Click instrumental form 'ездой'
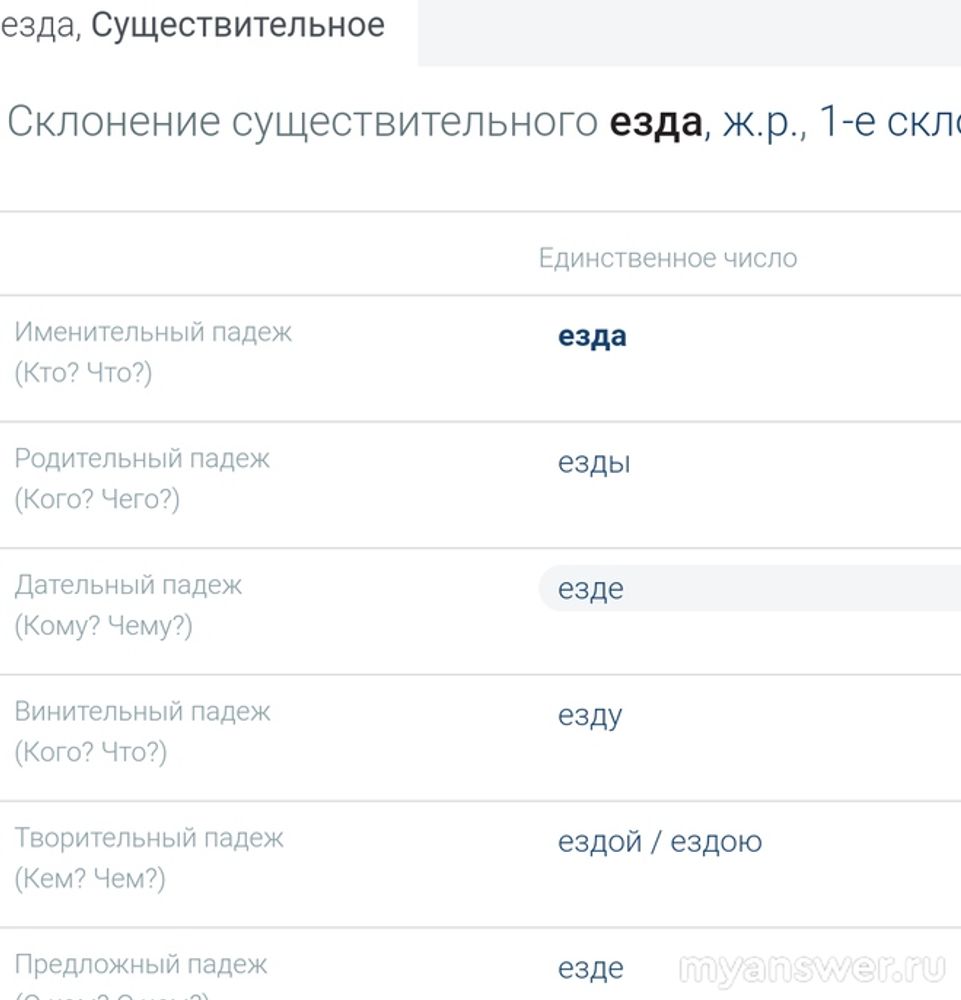 (x=599, y=842)
